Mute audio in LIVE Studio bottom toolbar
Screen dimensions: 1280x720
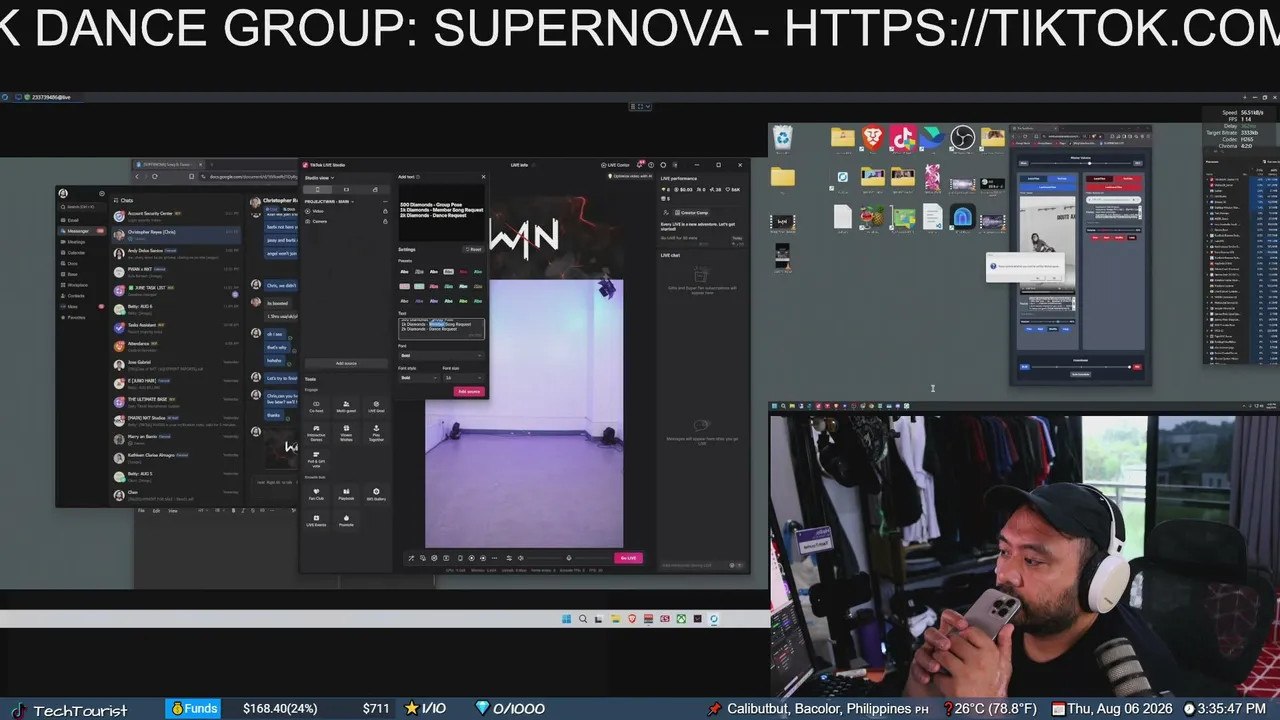tap(520, 558)
